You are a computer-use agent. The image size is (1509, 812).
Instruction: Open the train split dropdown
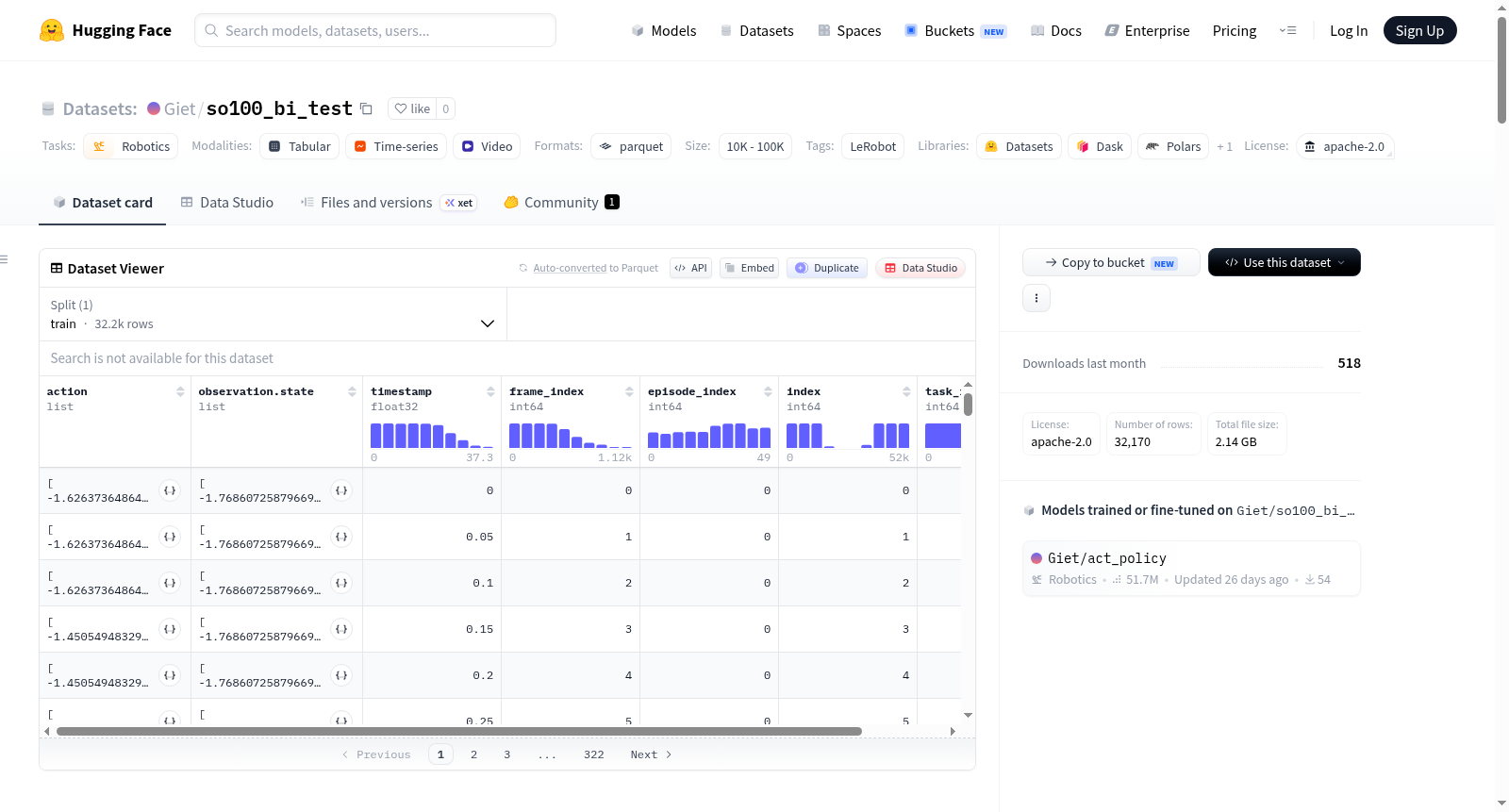(x=273, y=314)
